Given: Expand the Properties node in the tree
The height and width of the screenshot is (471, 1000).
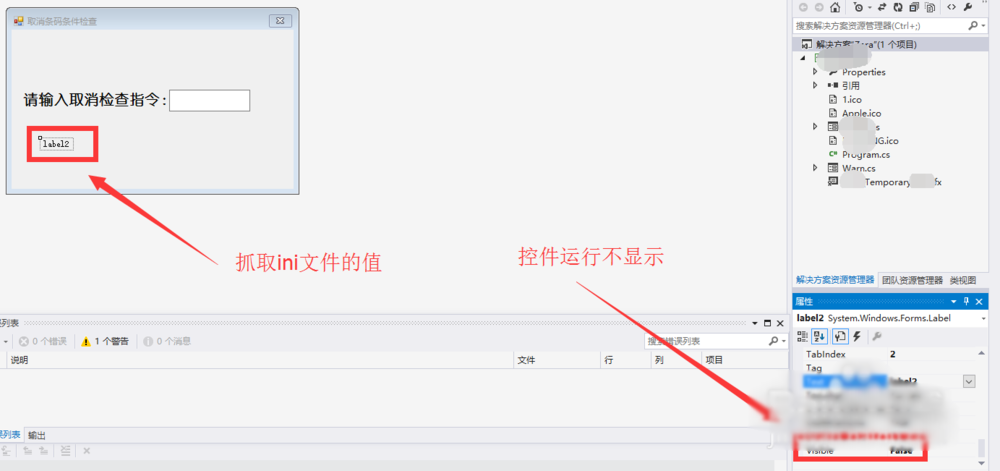Looking at the screenshot, I should pyautogui.click(x=815, y=72).
